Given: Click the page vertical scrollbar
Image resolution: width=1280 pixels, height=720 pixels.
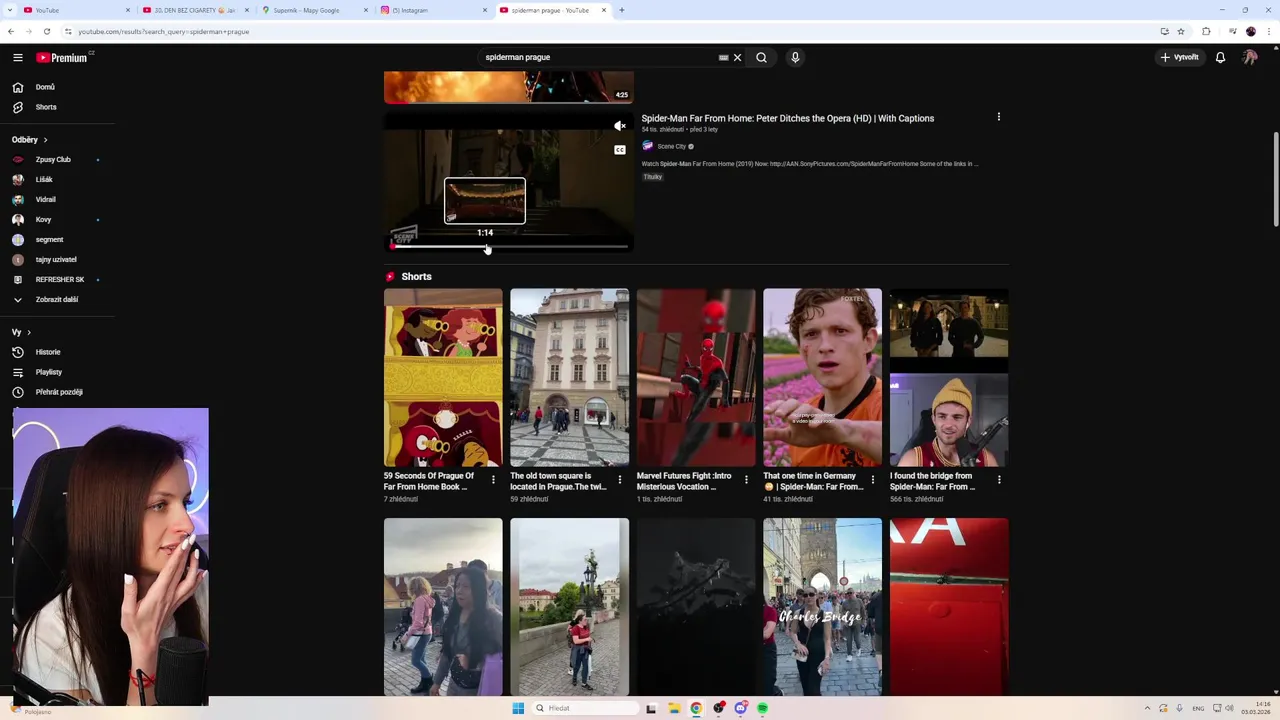Looking at the screenshot, I should pos(1275,180).
